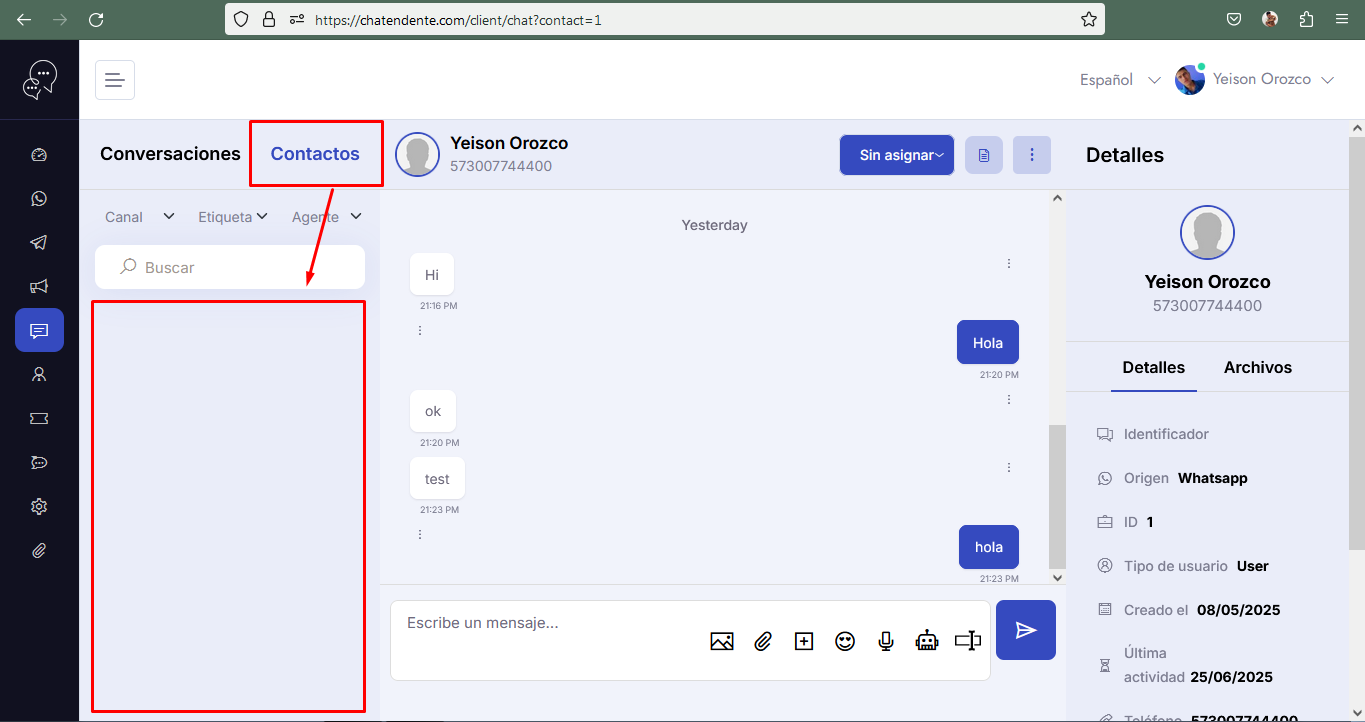Switch to the Contactos tab
Image resolution: width=1365 pixels, height=722 pixels.
pyautogui.click(x=315, y=154)
